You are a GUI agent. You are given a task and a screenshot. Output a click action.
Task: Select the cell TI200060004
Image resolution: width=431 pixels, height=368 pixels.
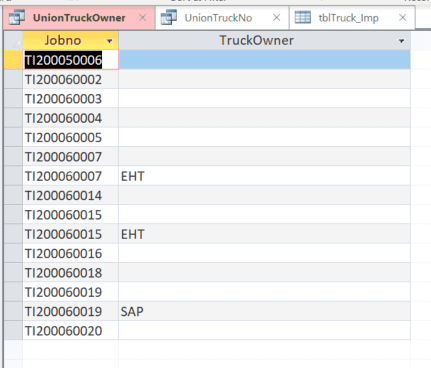[x=71, y=118]
